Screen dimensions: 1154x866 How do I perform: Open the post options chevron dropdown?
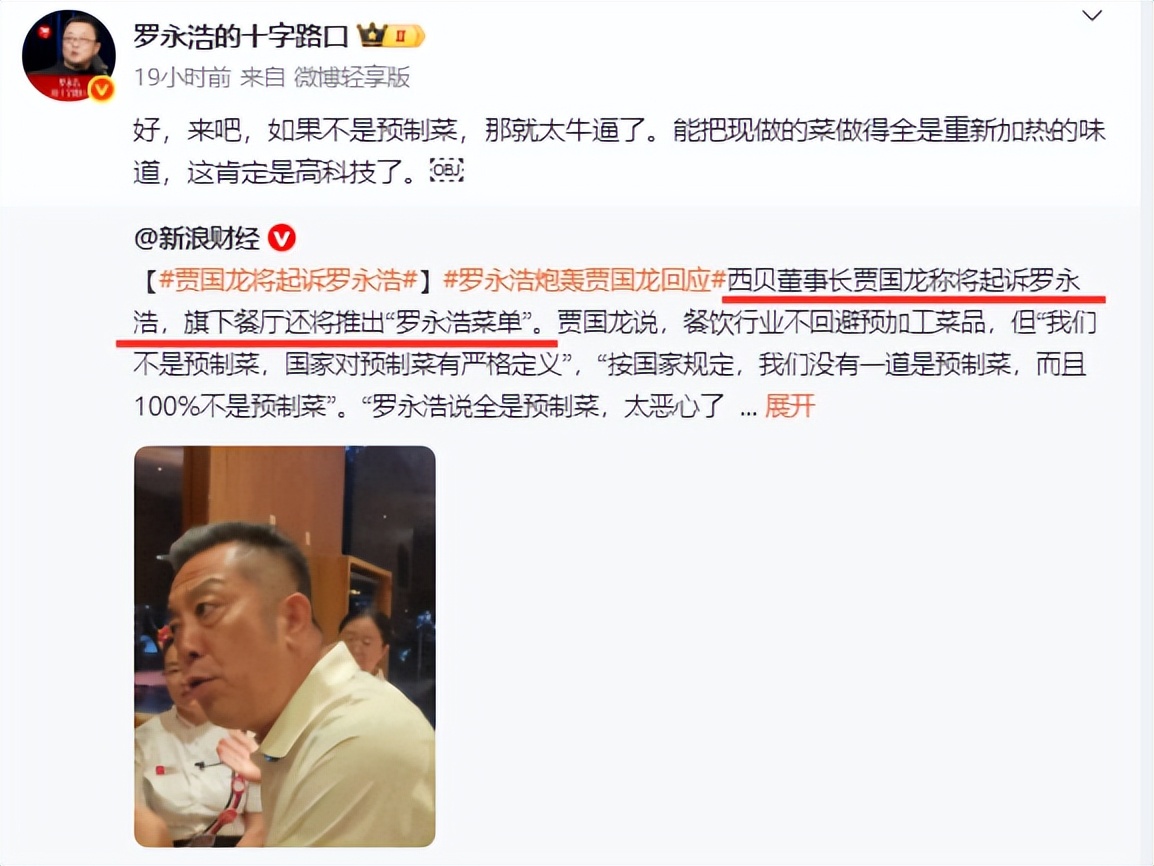[1092, 15]
